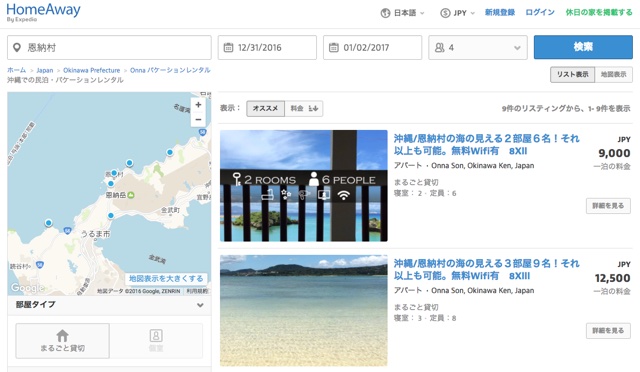This screenshot has width=640, height=372.
Task: Open the JPY currency dropdown
Action: pyautogui.click(x=457, y=13)
